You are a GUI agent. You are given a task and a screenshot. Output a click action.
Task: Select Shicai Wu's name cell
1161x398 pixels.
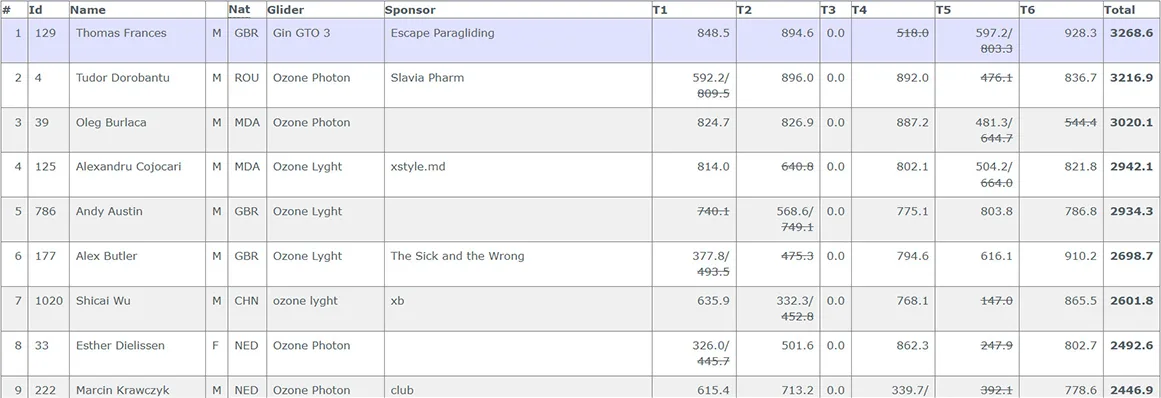tap(137, 308)
